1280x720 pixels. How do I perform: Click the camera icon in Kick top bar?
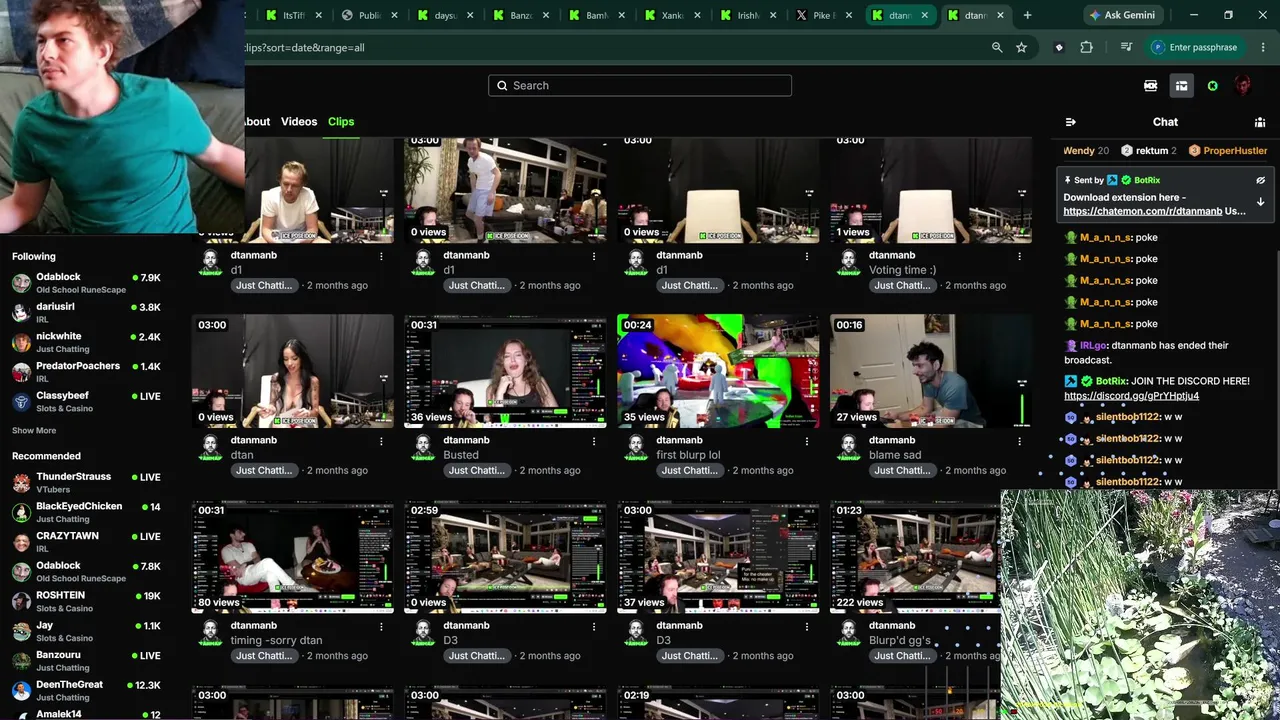1150,86
